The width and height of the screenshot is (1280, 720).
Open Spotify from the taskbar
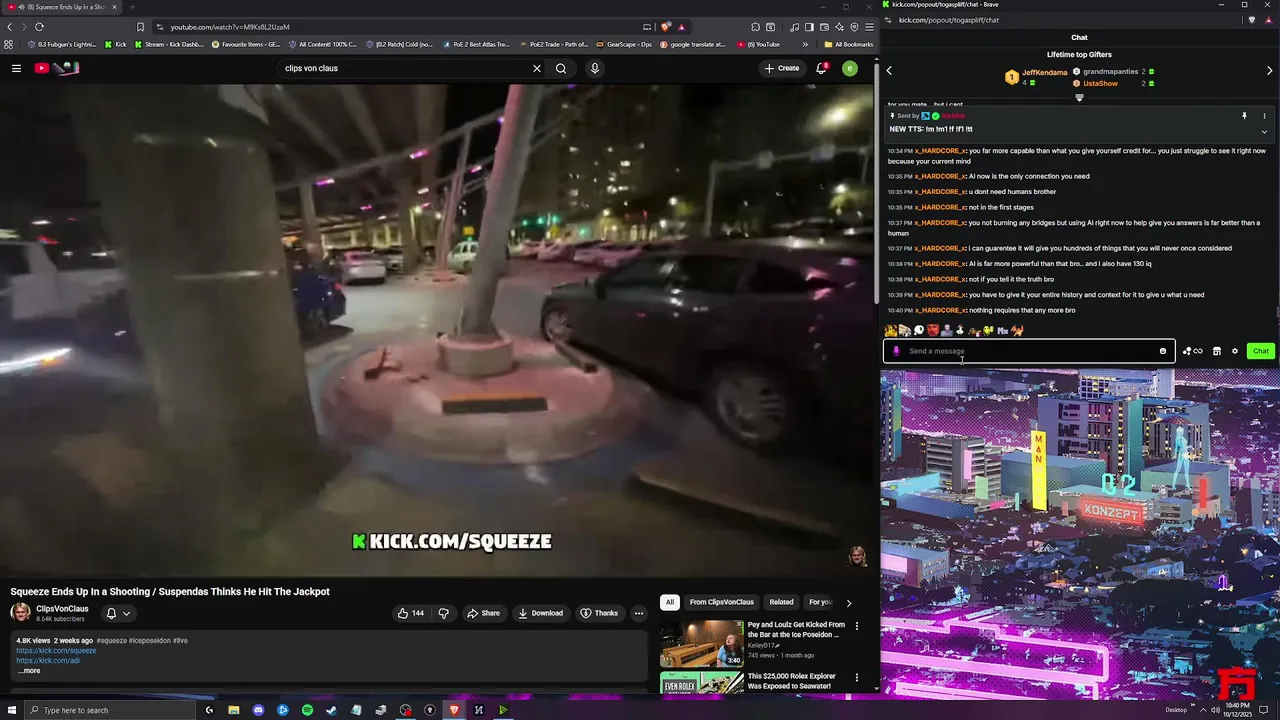pos(307,710)
